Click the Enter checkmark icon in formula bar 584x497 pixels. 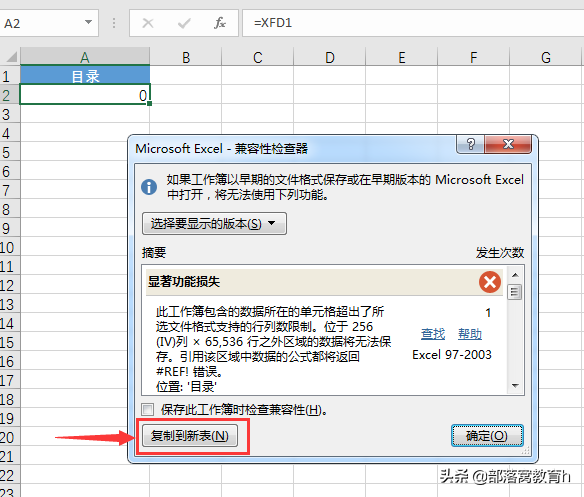[184, 23]
